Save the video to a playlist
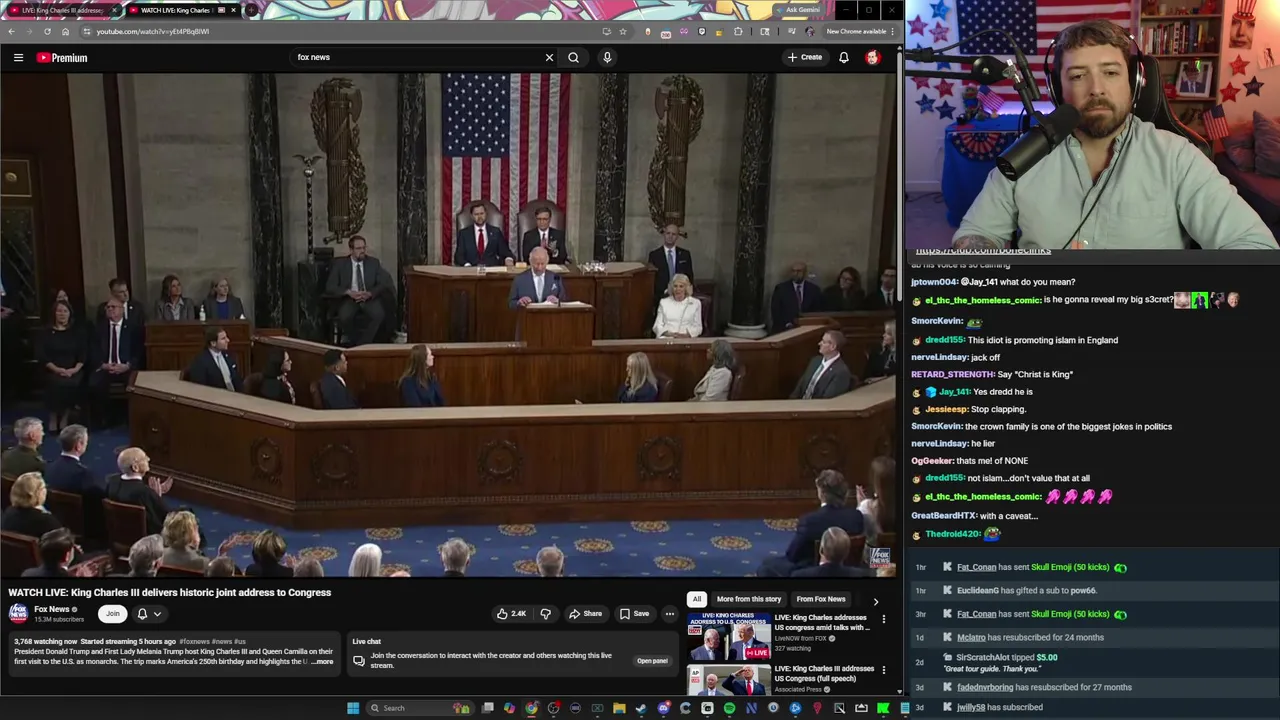This screenshot has height=720, width=1280. pyautogui.click(x=634, y=614)
